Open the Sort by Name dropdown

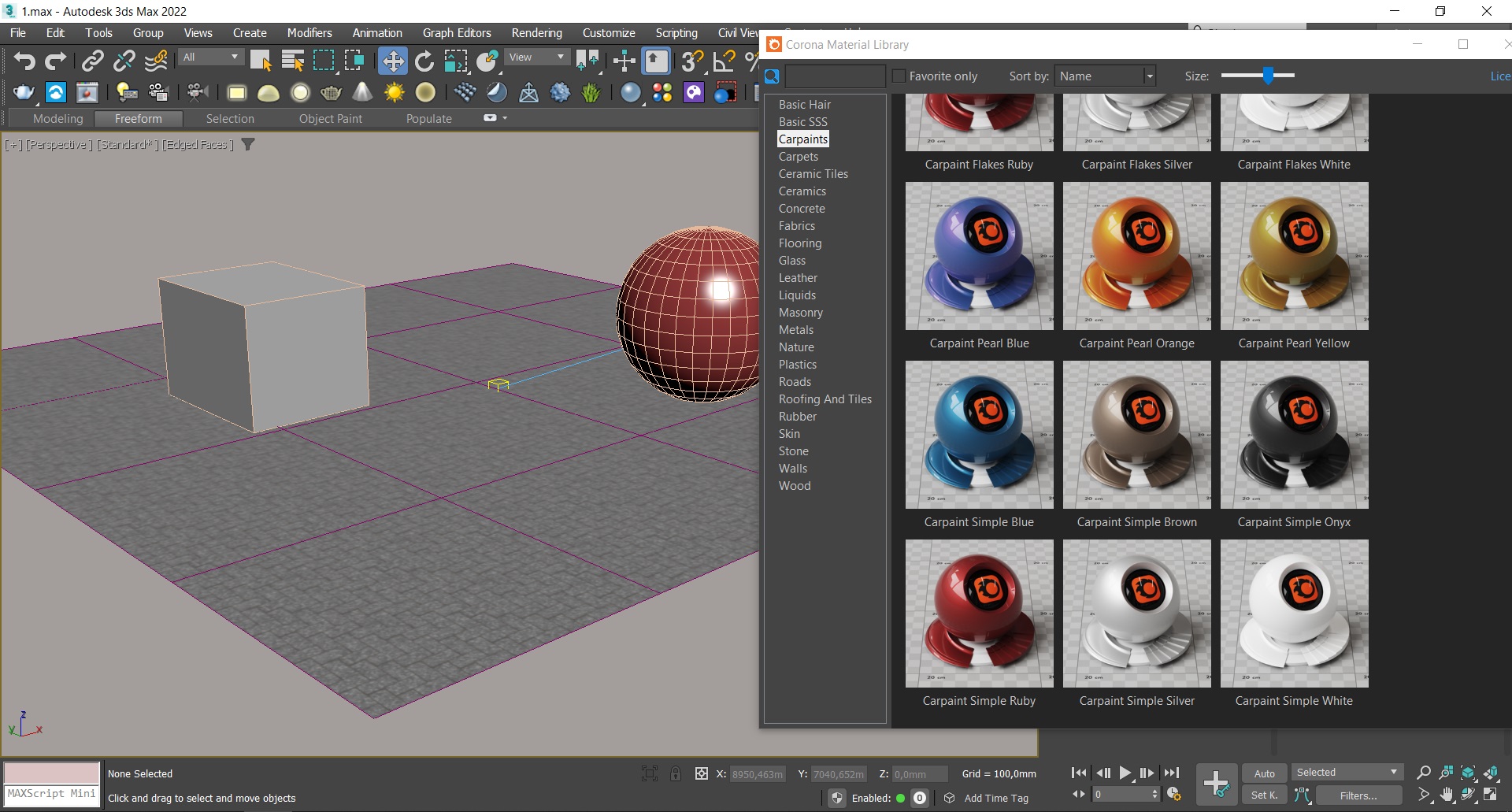coord(1104,76)
